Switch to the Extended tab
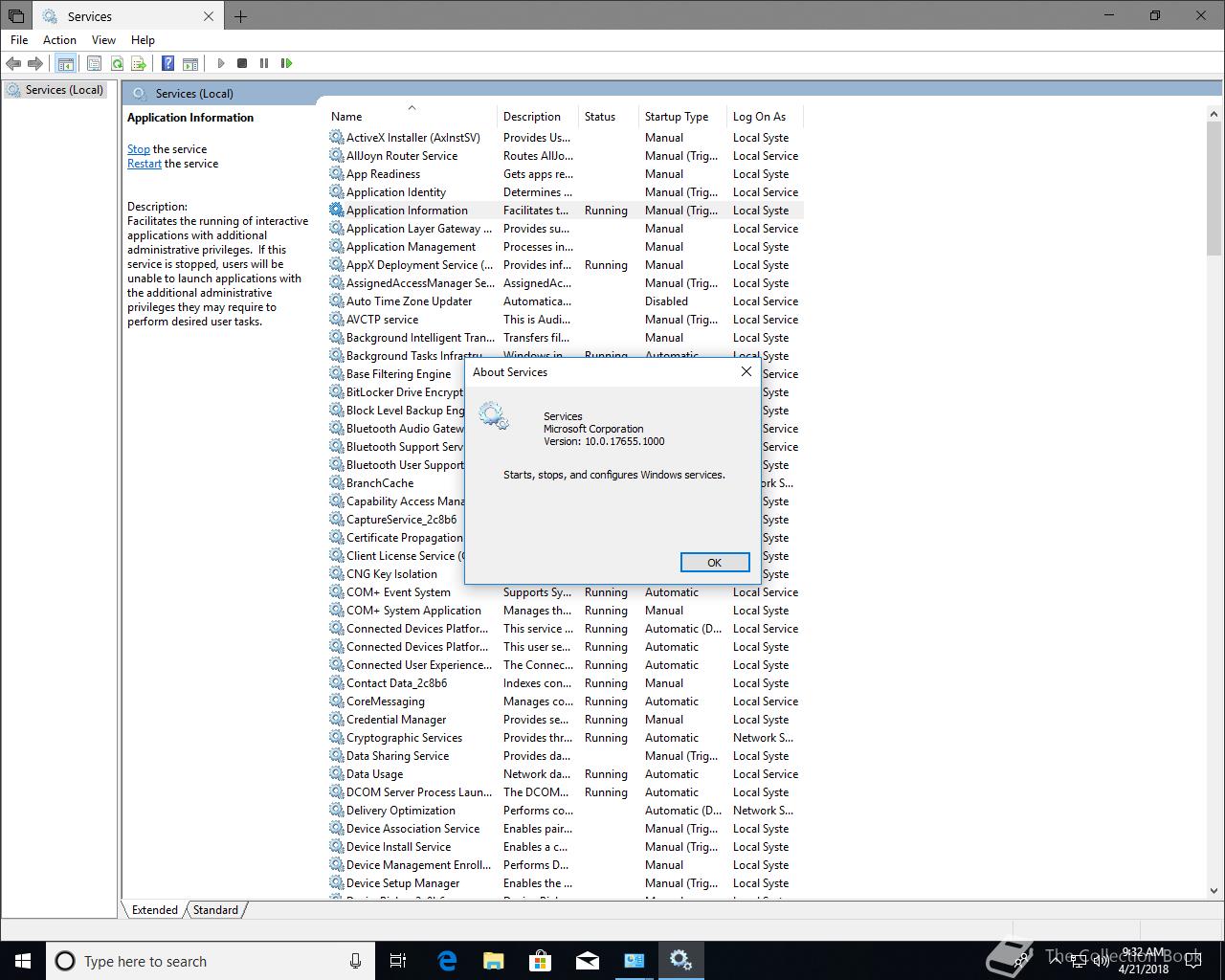Screen dimensions: 1225x980 (x=155, y=910)
